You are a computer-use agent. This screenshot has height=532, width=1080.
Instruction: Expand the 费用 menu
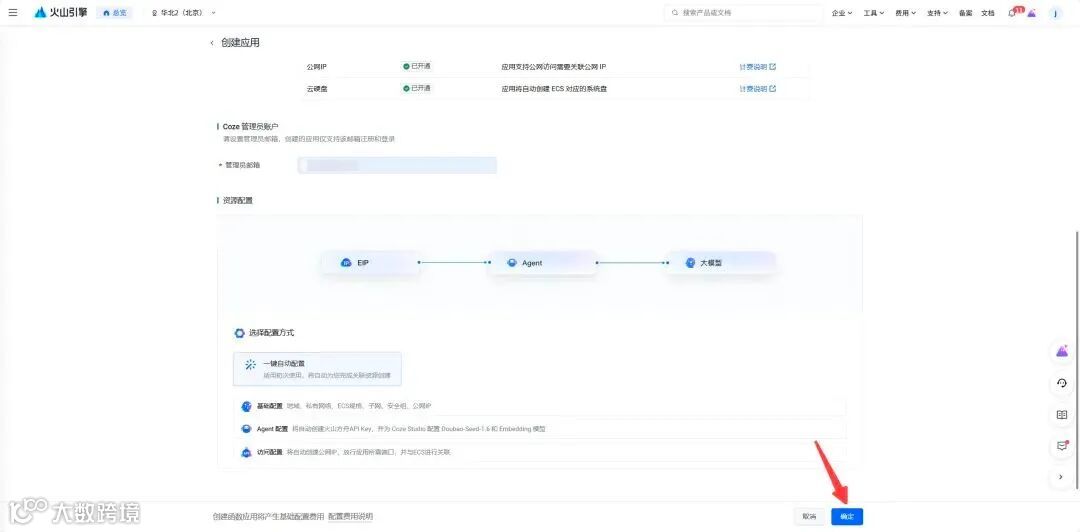(x=905, y=13)
